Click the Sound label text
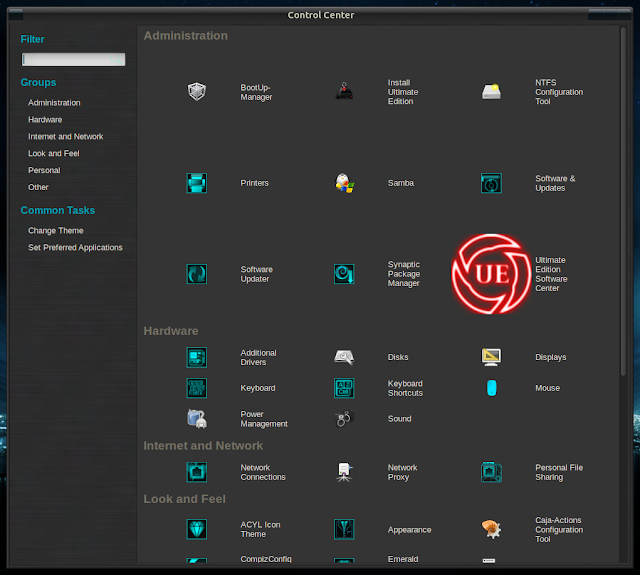 click(x=400, y=419)
